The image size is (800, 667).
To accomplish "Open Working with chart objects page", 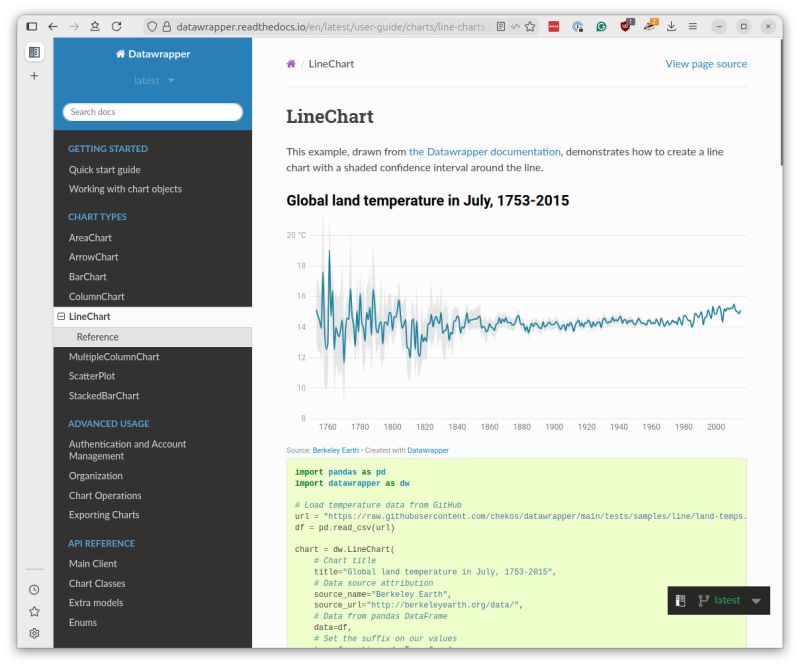I will [125, 189].
